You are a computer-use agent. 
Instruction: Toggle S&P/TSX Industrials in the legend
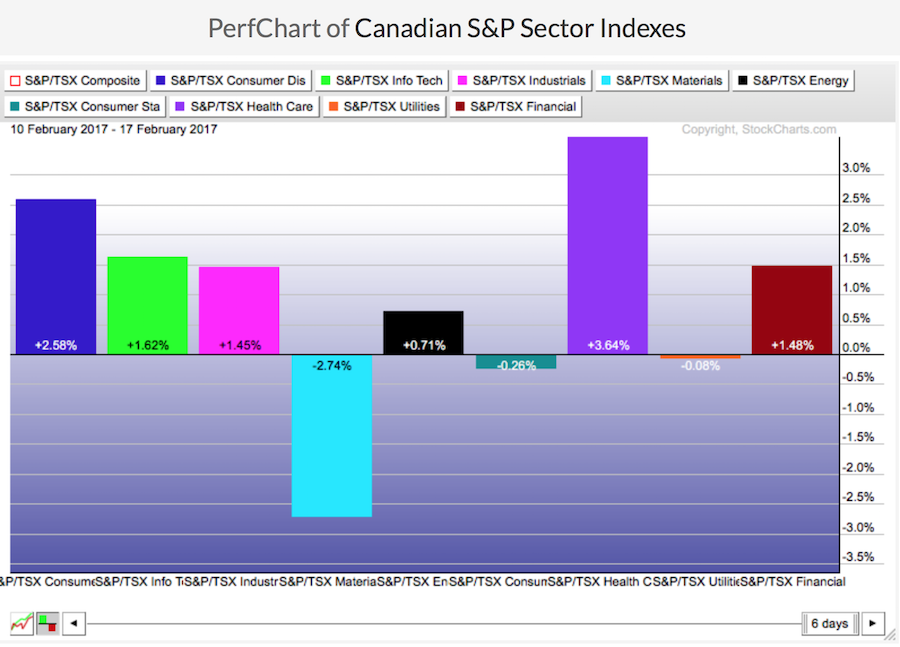[521, 80]
